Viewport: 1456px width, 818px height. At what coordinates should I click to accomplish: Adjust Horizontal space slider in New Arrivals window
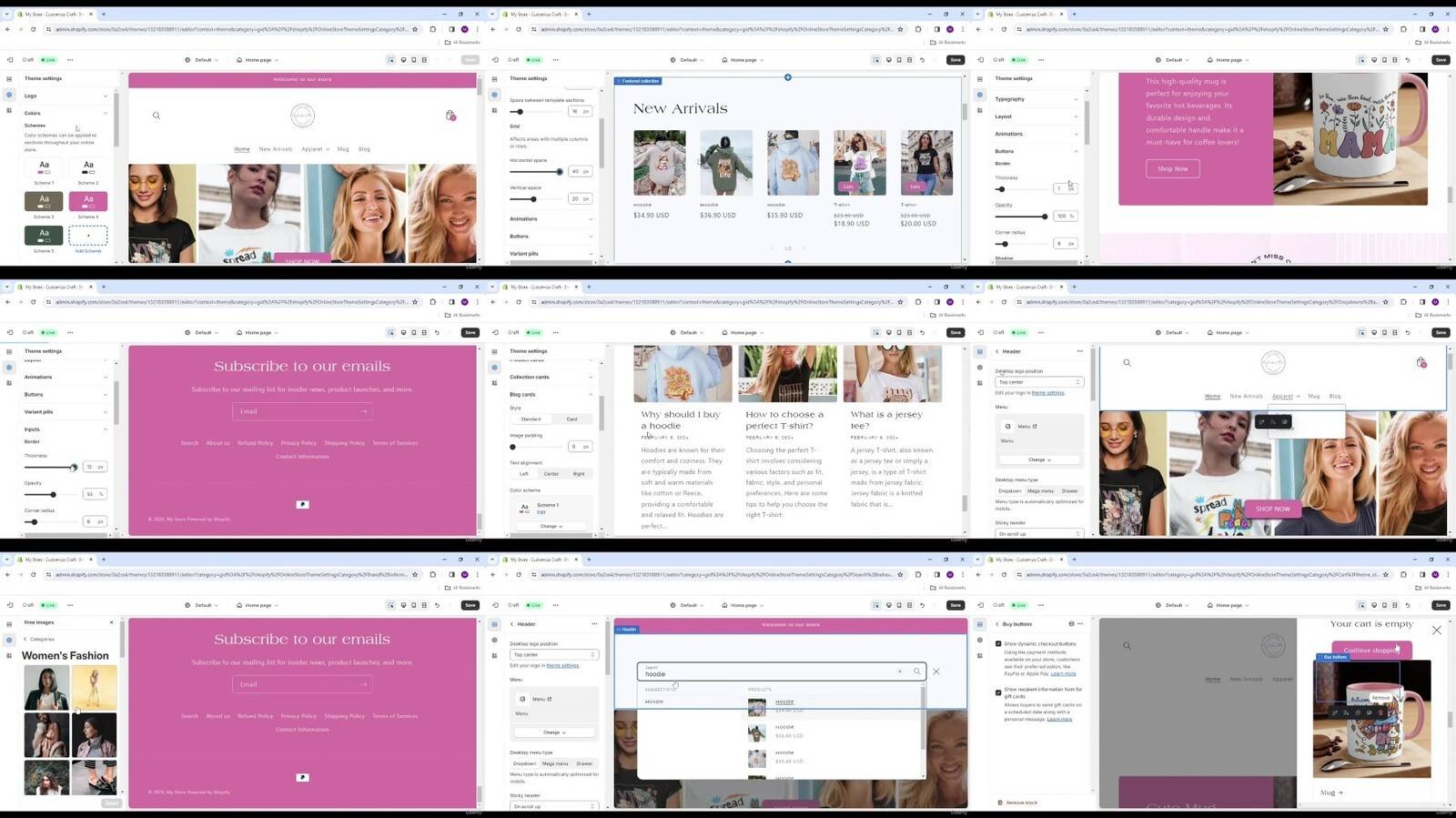tap(560, 171)
